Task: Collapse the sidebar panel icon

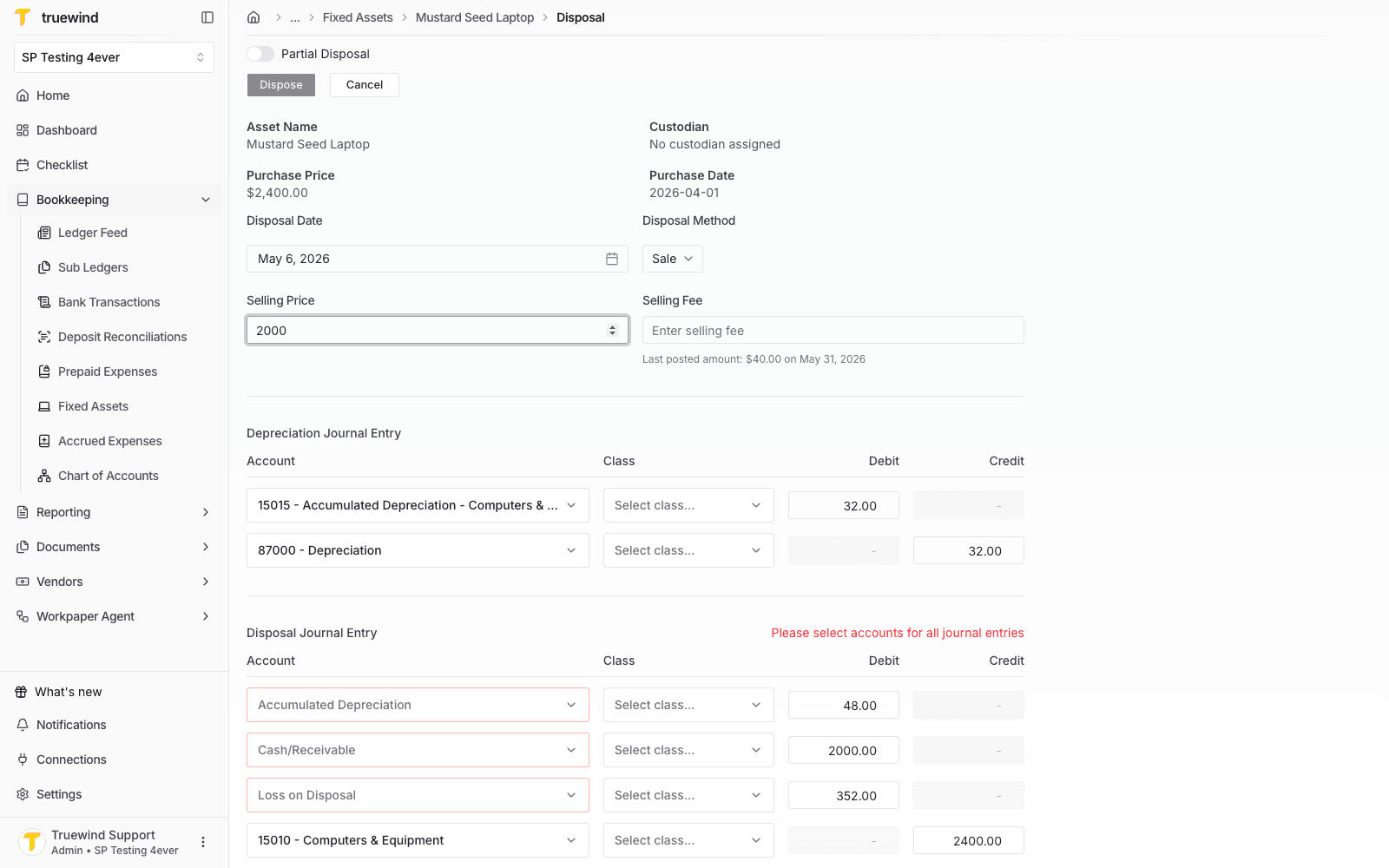Action: point(207,17)
